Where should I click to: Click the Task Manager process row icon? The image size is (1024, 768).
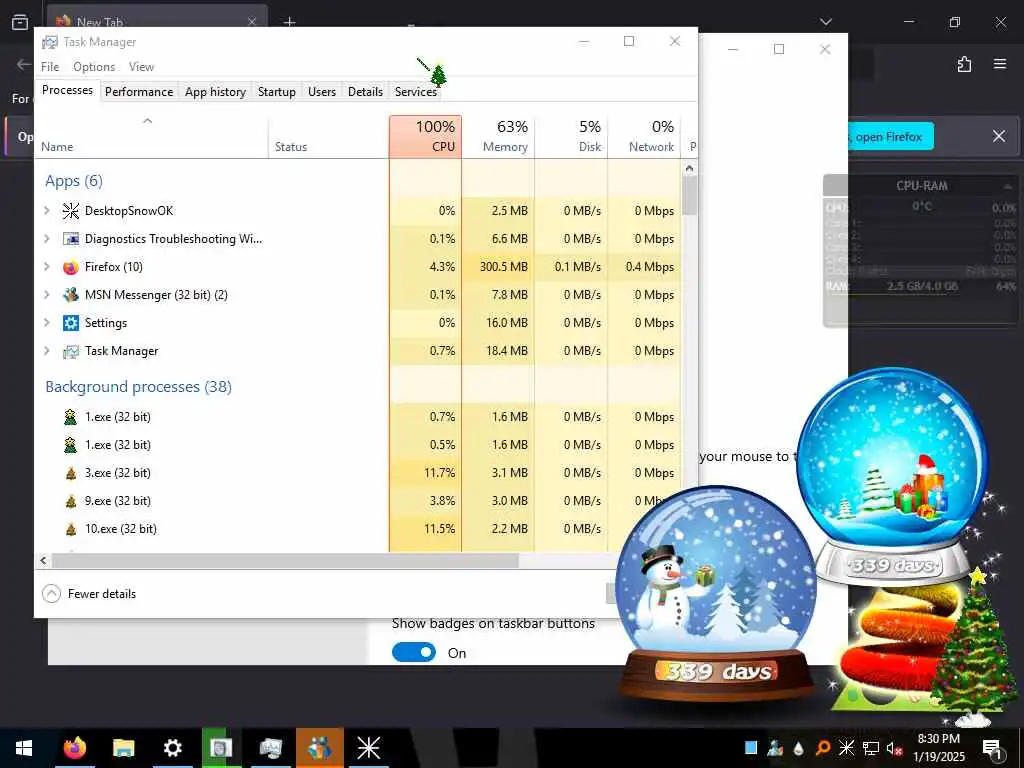coord(71,351)
